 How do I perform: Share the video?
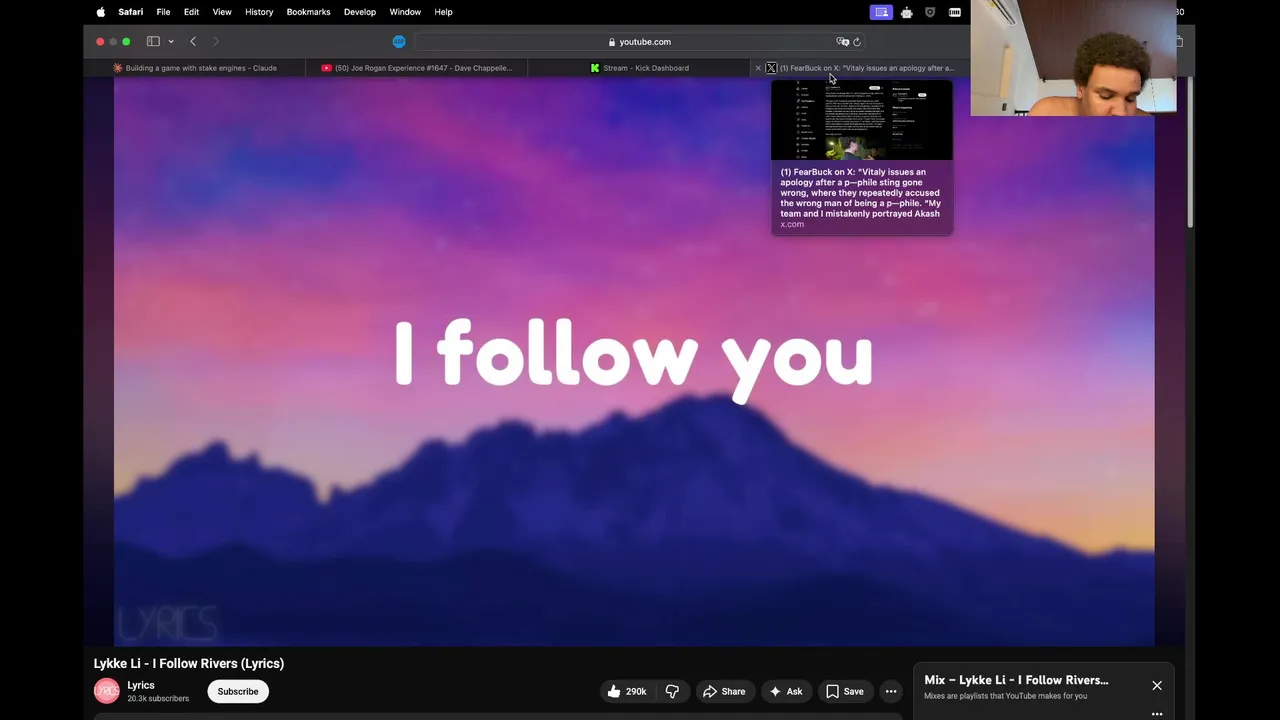tap(724, 691)
